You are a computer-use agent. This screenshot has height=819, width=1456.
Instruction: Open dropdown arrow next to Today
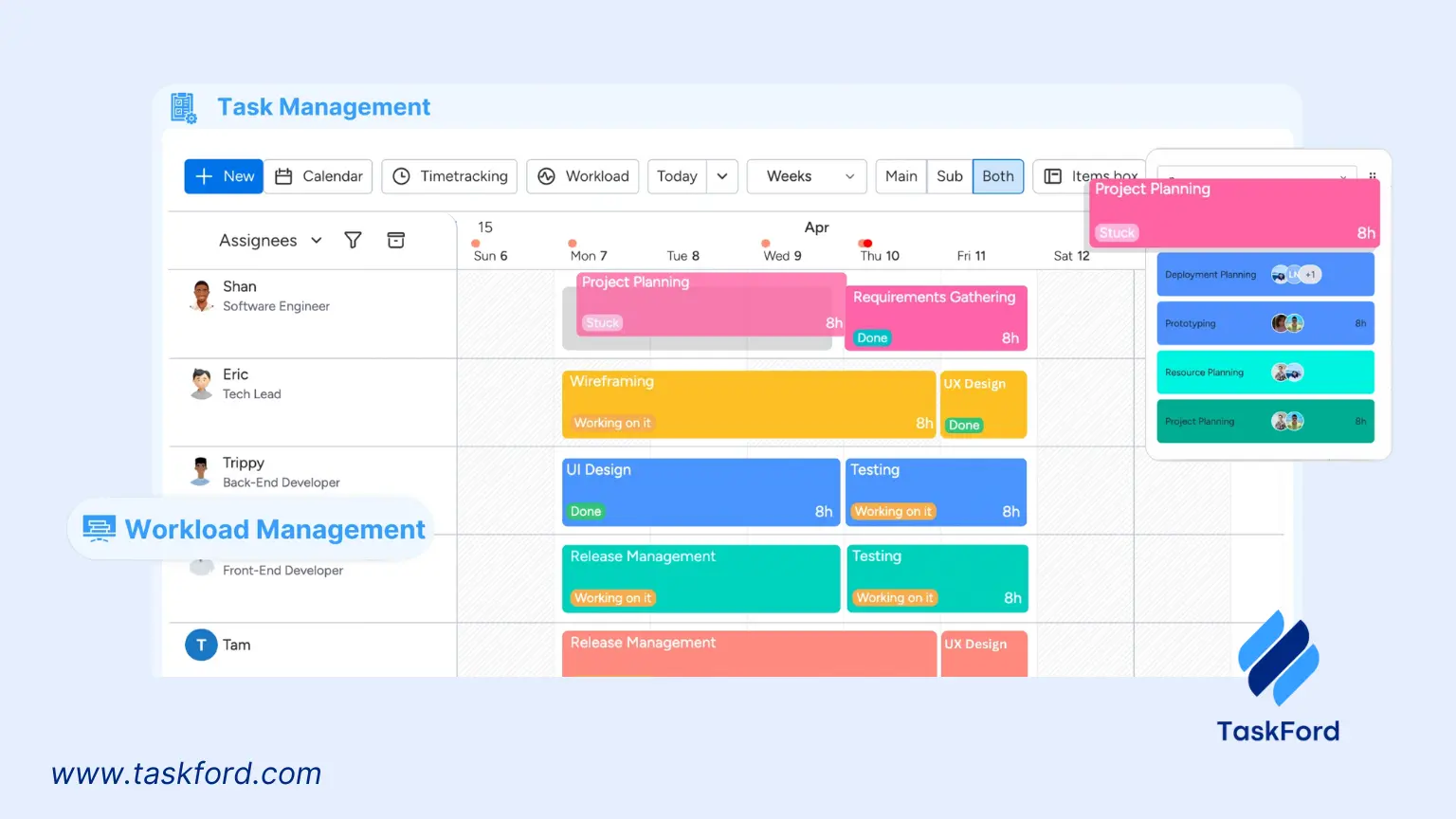[x=722, y=176]
